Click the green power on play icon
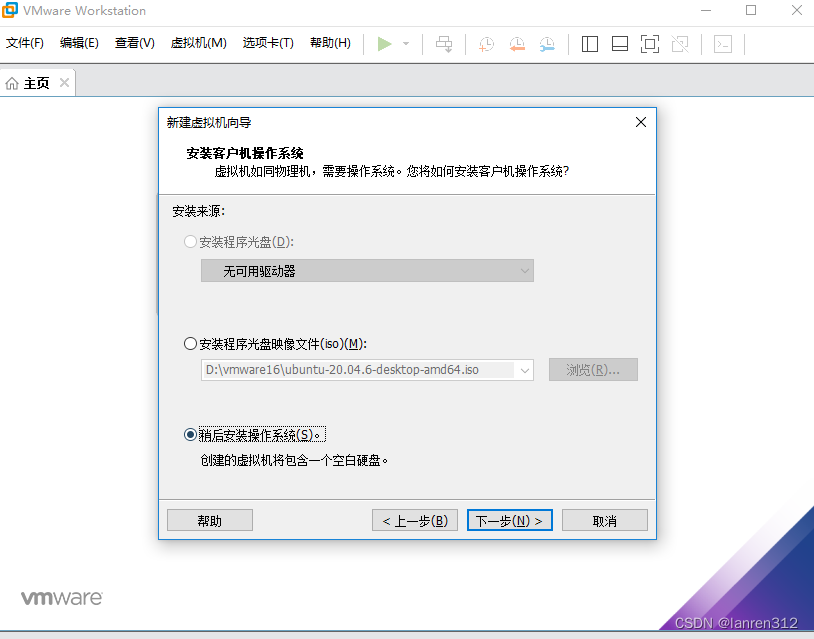The width and height of the screenshot is (814, 639). (385, 43)
